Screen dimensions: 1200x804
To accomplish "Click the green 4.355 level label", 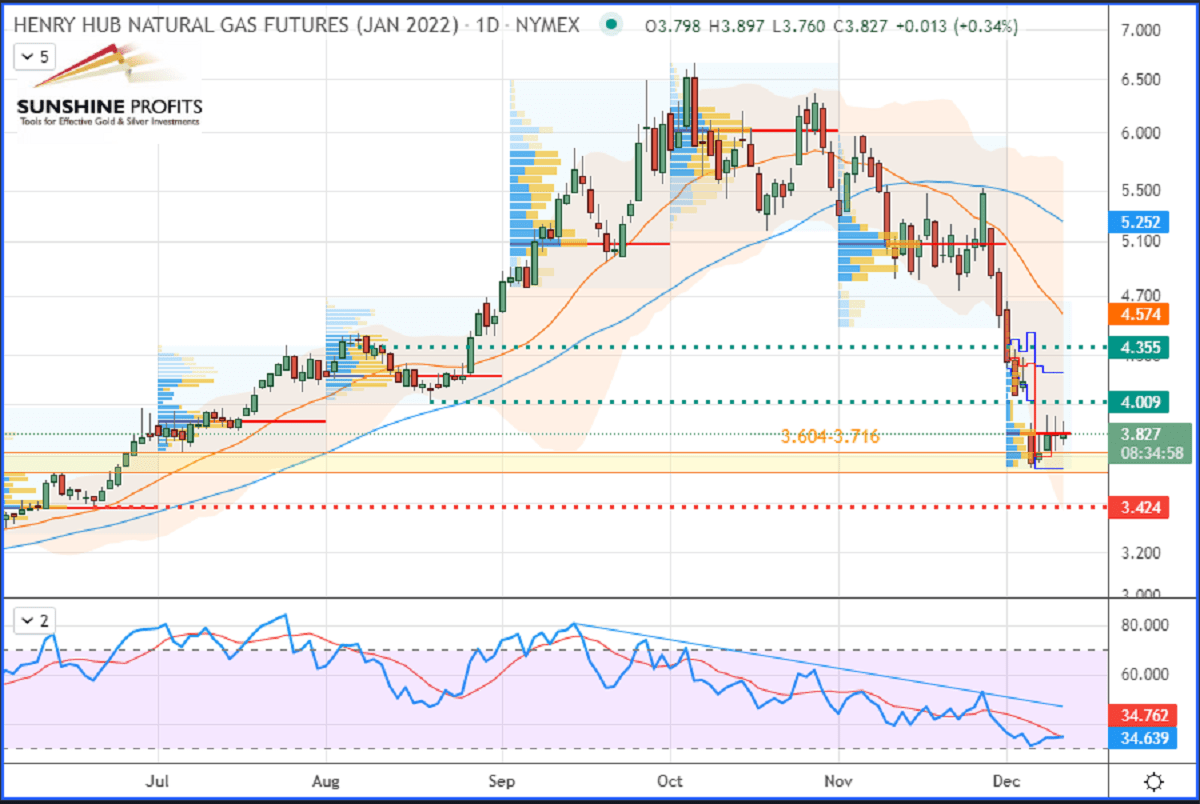I will click(x=1140, y=347).
